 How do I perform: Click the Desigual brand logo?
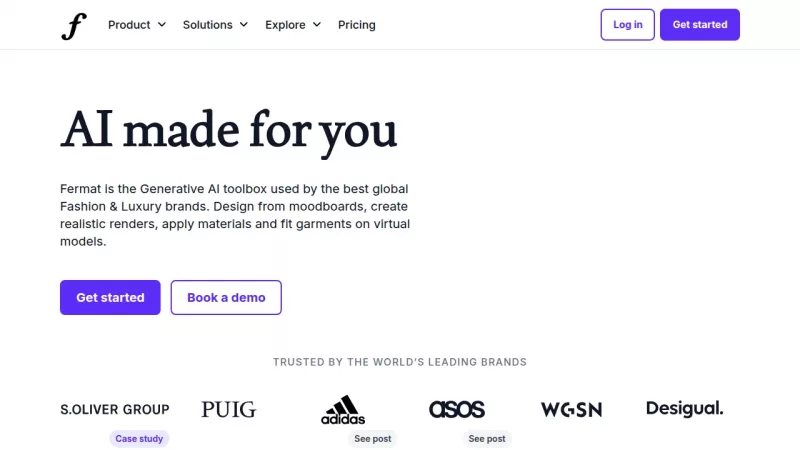coord(684,408)
